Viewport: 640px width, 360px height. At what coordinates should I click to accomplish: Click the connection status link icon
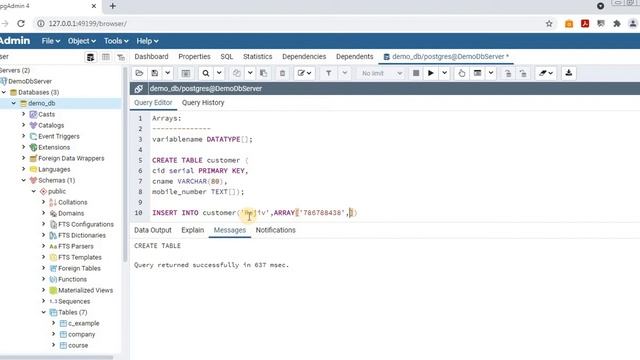139,89
